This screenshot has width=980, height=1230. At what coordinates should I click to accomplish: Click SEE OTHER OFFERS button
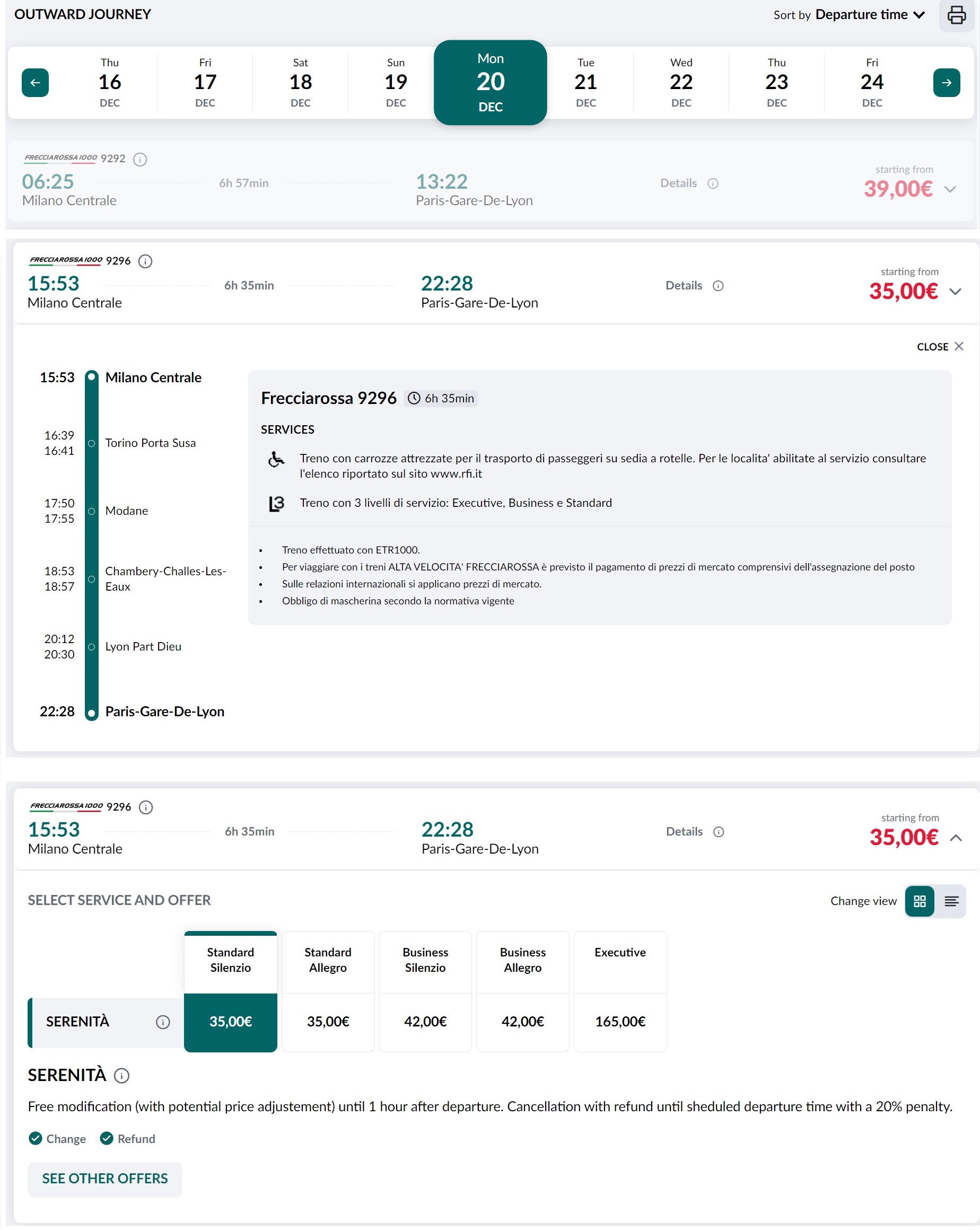point(105,1179)
